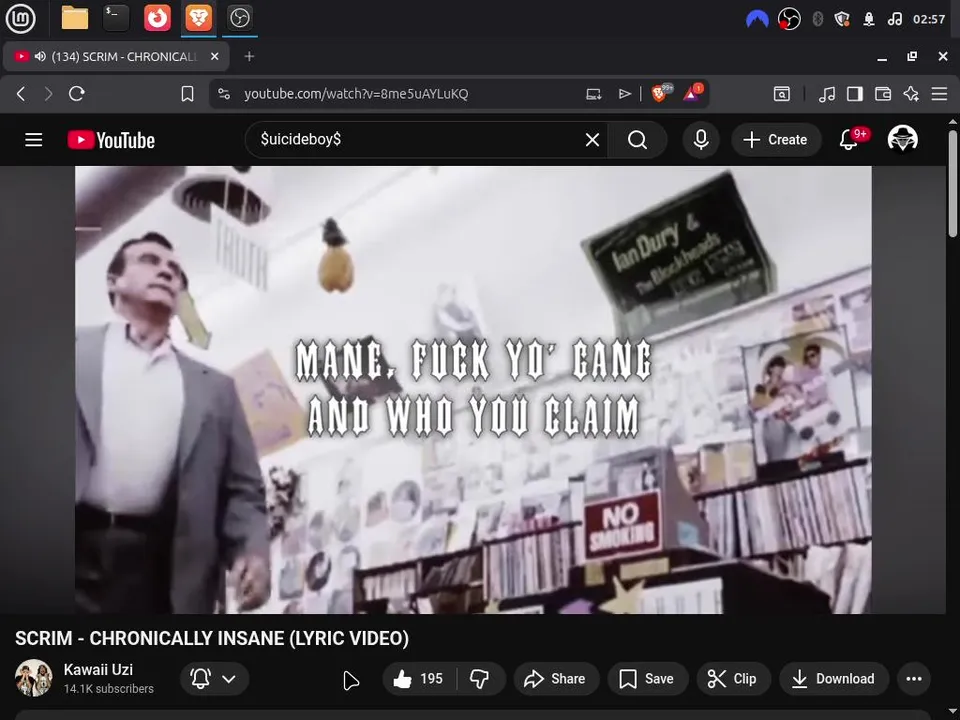Click the YouTube search magnifier button
Screen dimensions: 960x720
point(637,140)
